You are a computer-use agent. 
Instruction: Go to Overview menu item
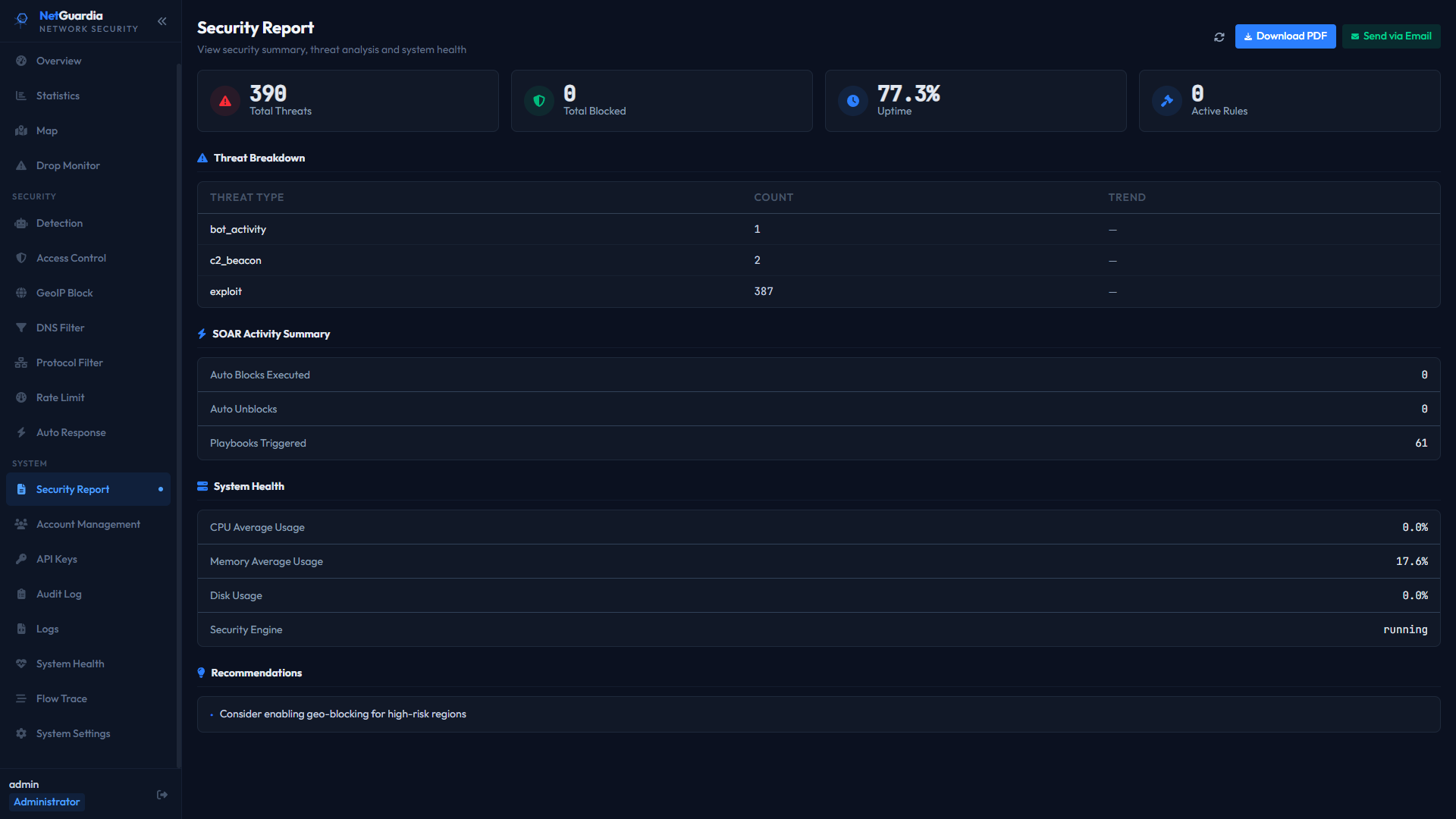[88, 61]
